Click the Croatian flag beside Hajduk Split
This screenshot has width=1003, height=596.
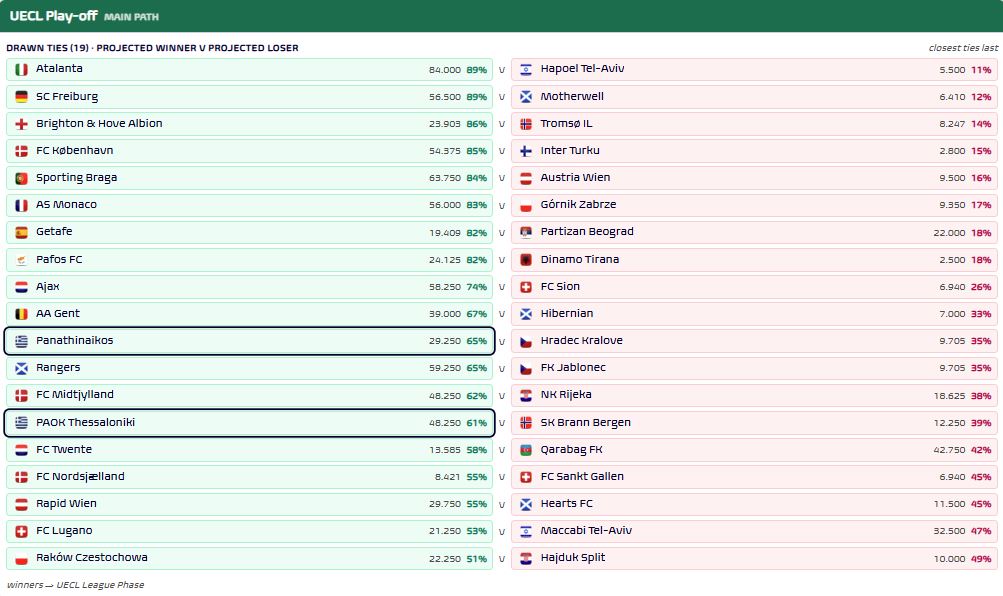526,558
